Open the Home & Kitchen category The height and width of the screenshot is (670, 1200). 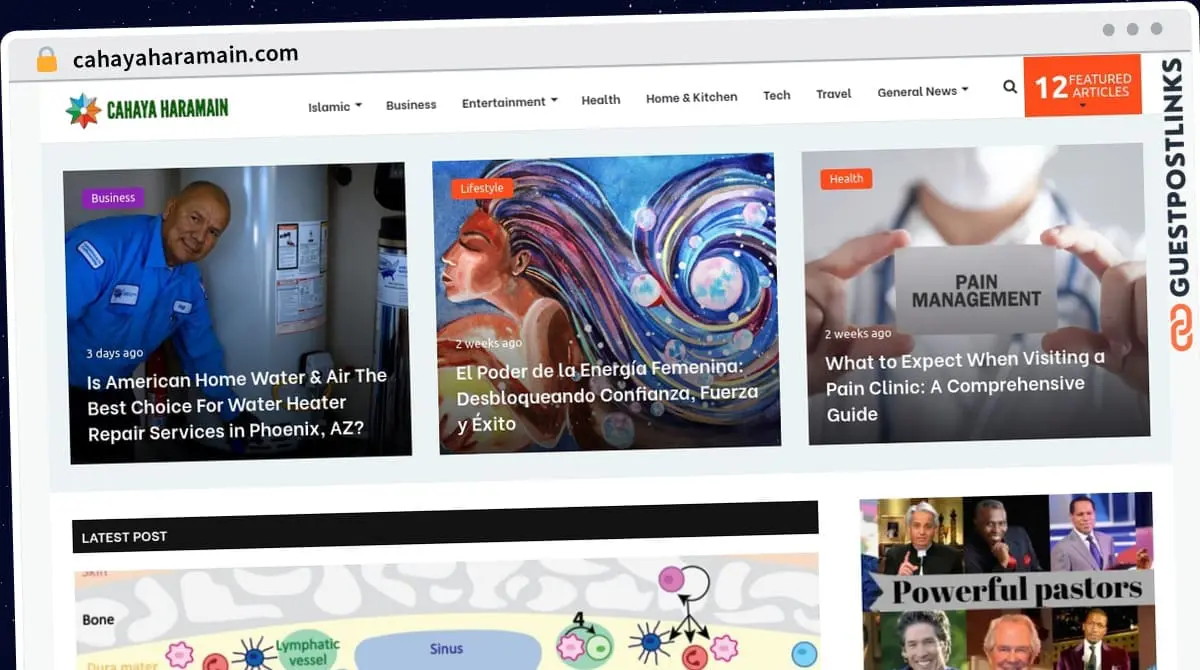pyautogui.click(x=692, y=97)
